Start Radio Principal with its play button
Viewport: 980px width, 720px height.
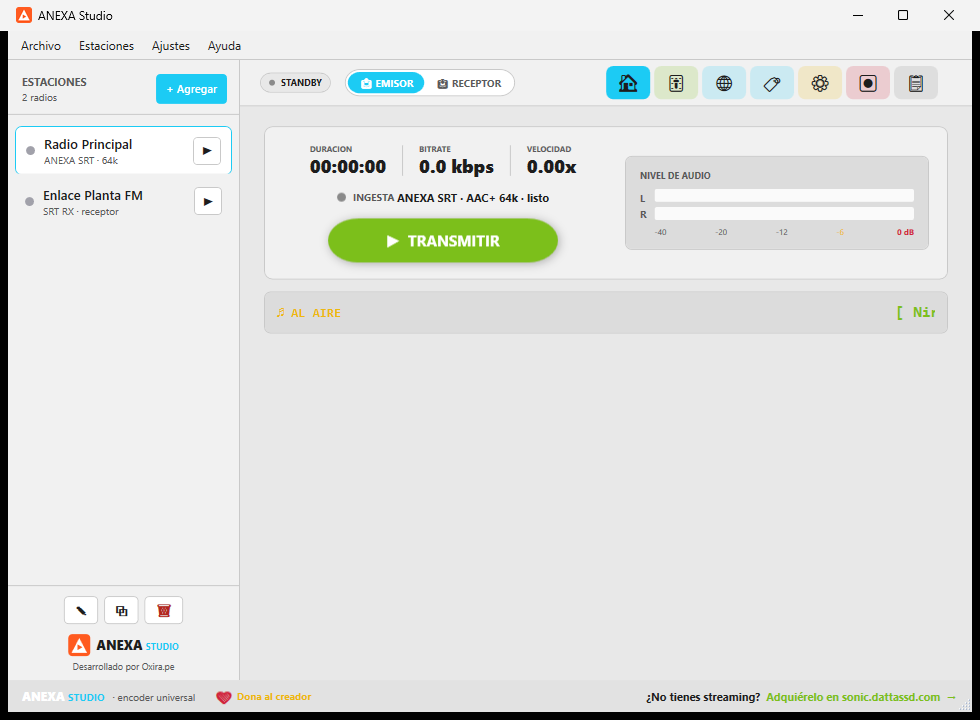pyautogui.click(x=207, y=151)
